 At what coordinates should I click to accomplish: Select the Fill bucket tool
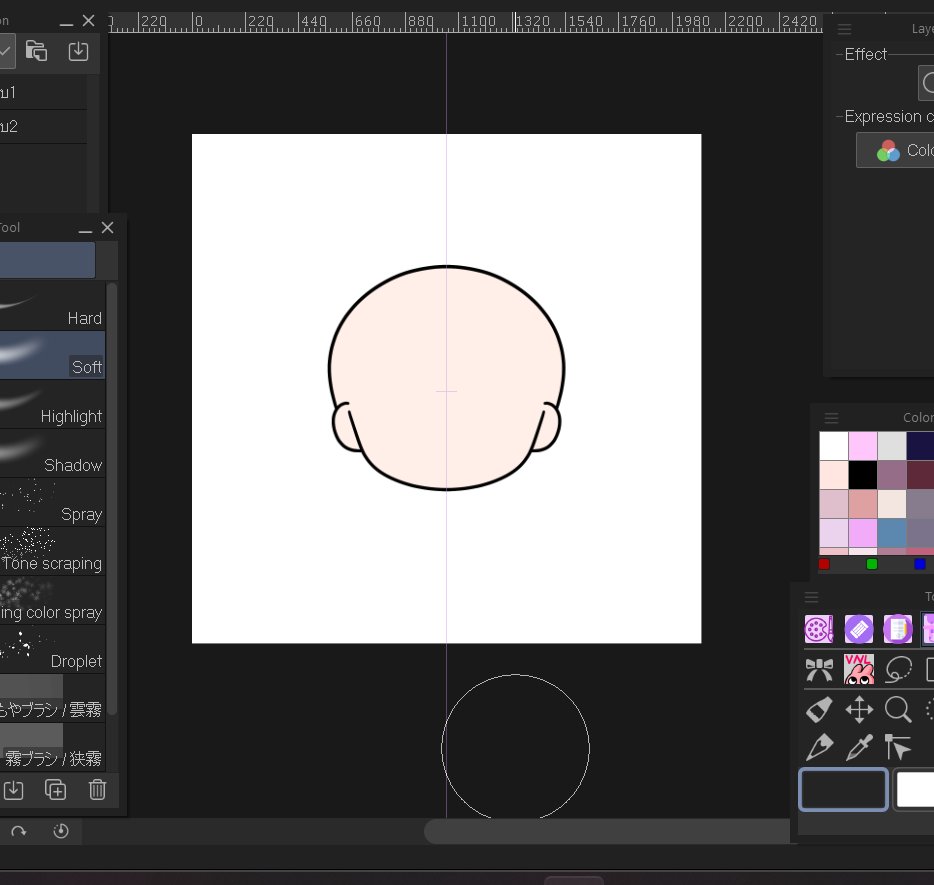coord(819,710)
